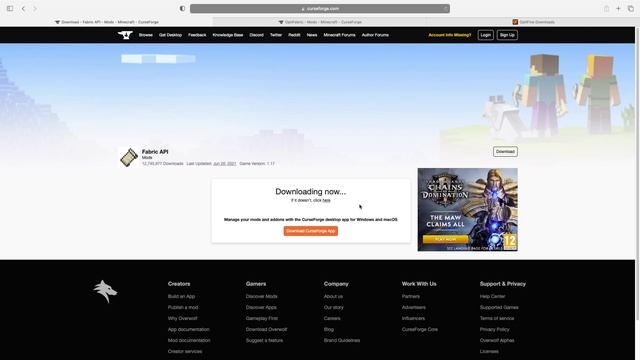Image resolution: width=640 pixels, height=360 pixels.
Task: Reload the page from the address bar
Action: [x=445, y=9]
